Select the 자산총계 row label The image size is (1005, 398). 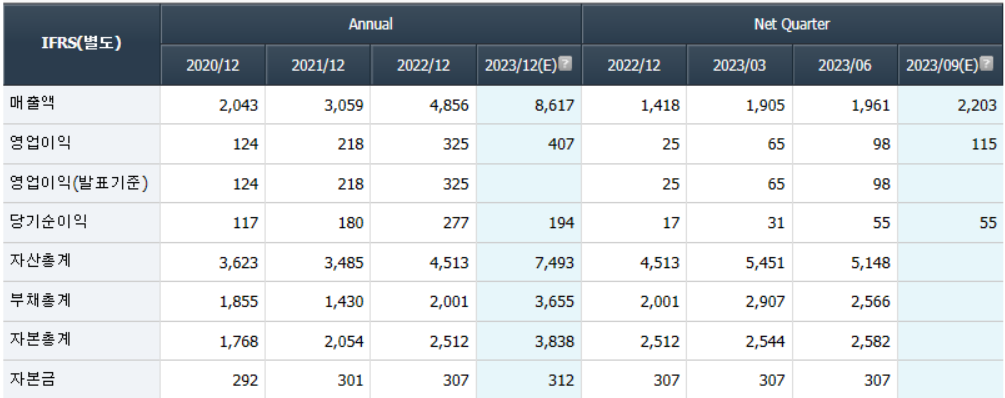tap(40, 261)
